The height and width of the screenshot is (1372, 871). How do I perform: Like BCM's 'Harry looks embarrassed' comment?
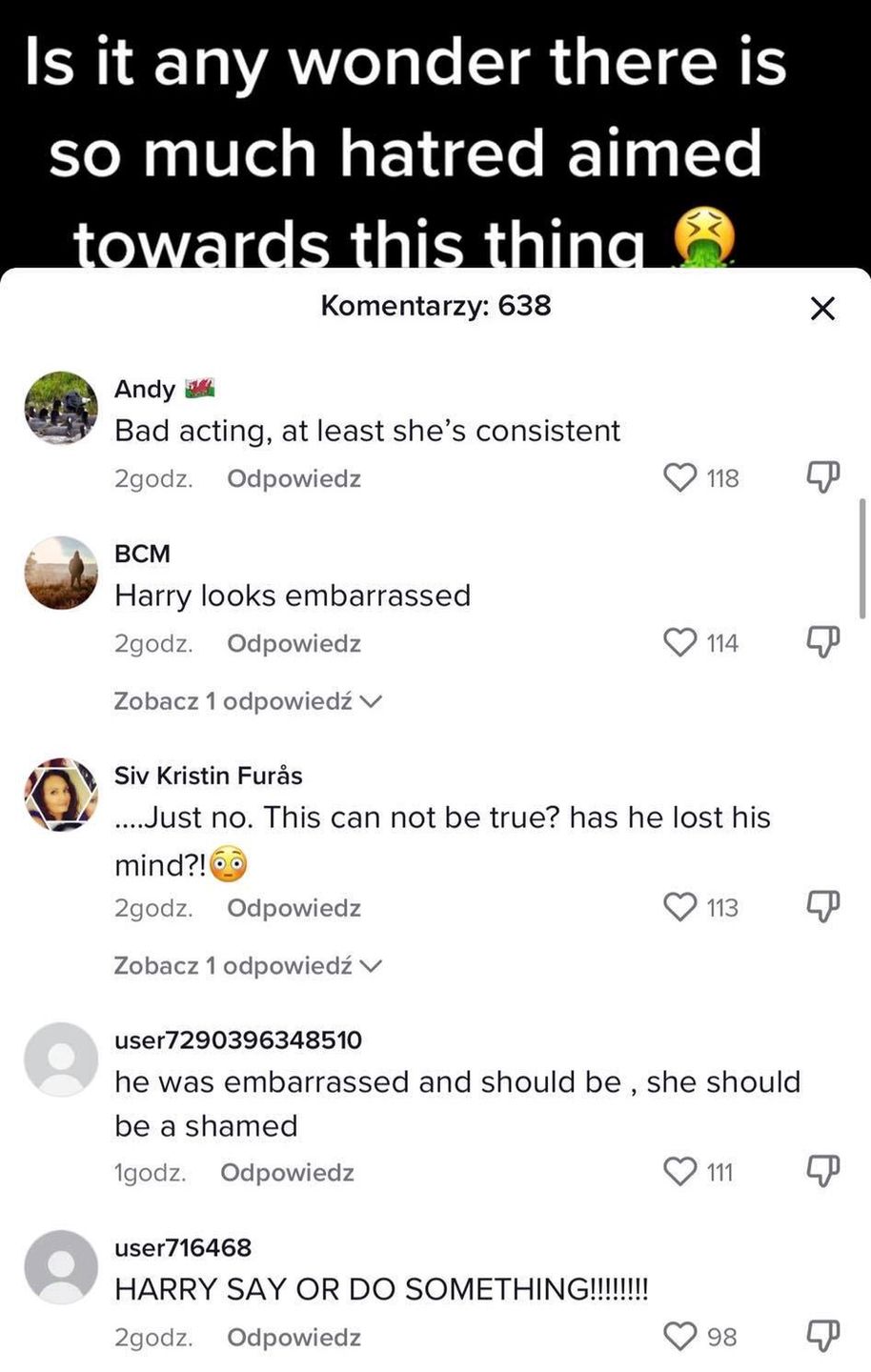(x=680, y=643)
